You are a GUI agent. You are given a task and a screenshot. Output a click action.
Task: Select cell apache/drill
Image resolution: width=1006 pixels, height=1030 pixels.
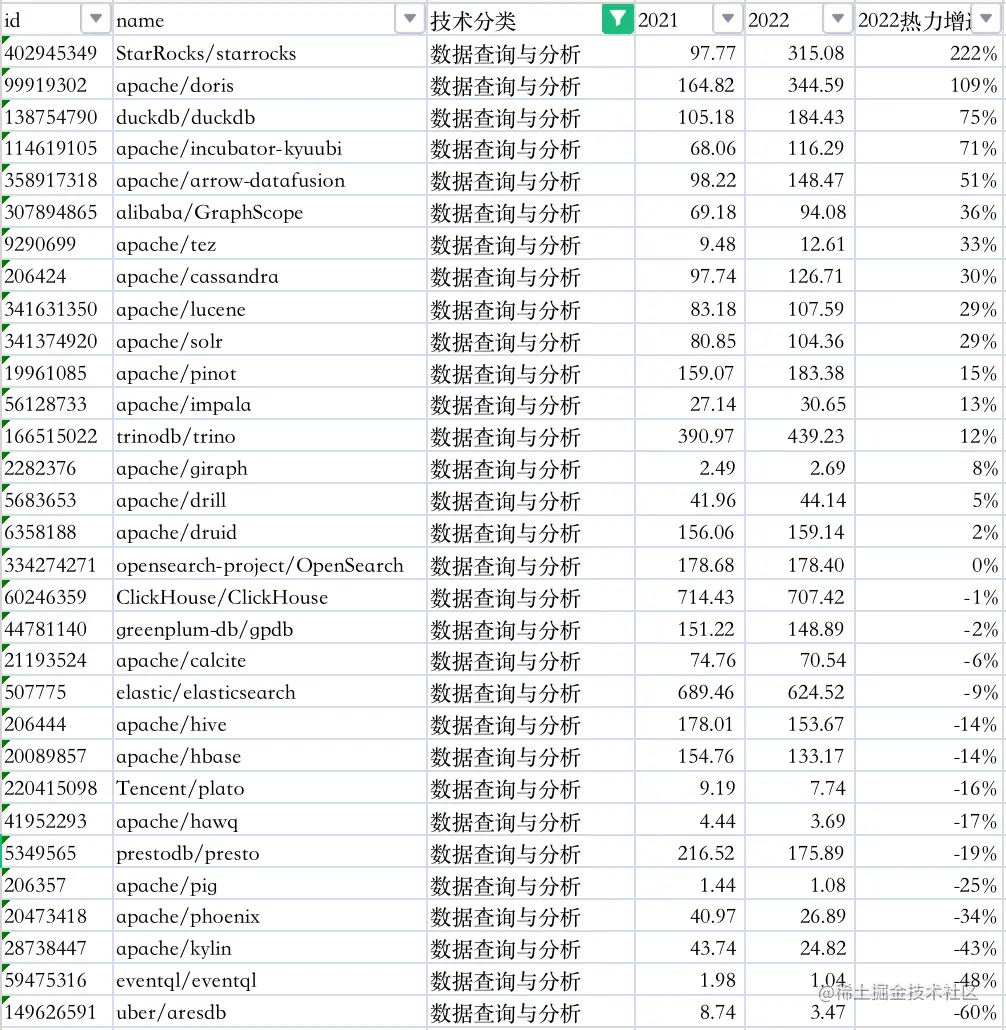tap(269, 501)
